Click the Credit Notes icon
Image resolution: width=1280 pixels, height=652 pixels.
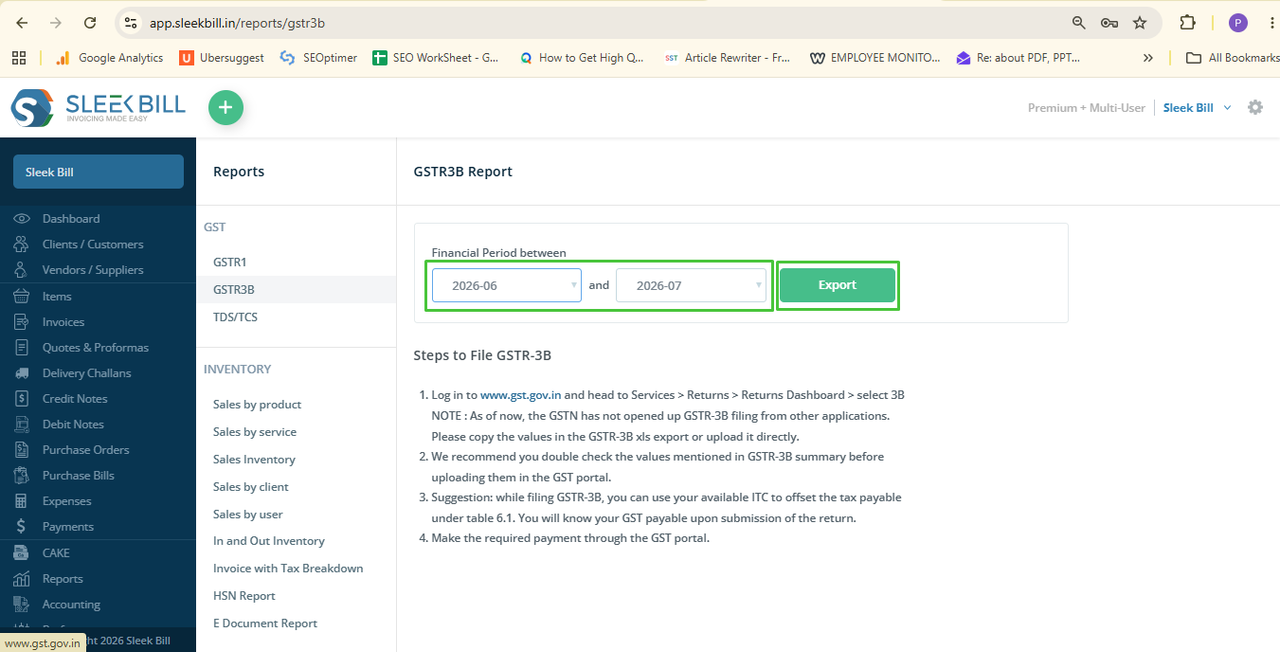(21, 398)
